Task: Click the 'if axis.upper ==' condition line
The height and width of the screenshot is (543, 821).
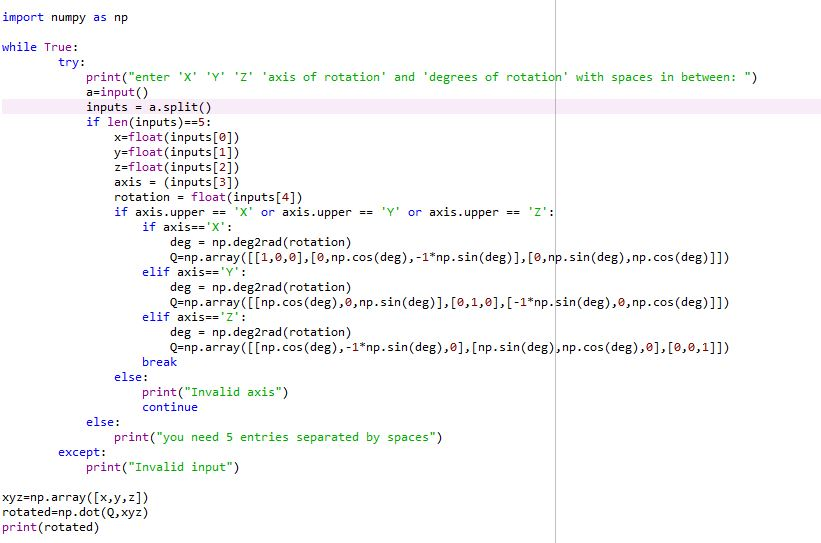Action: pos(334,212)
